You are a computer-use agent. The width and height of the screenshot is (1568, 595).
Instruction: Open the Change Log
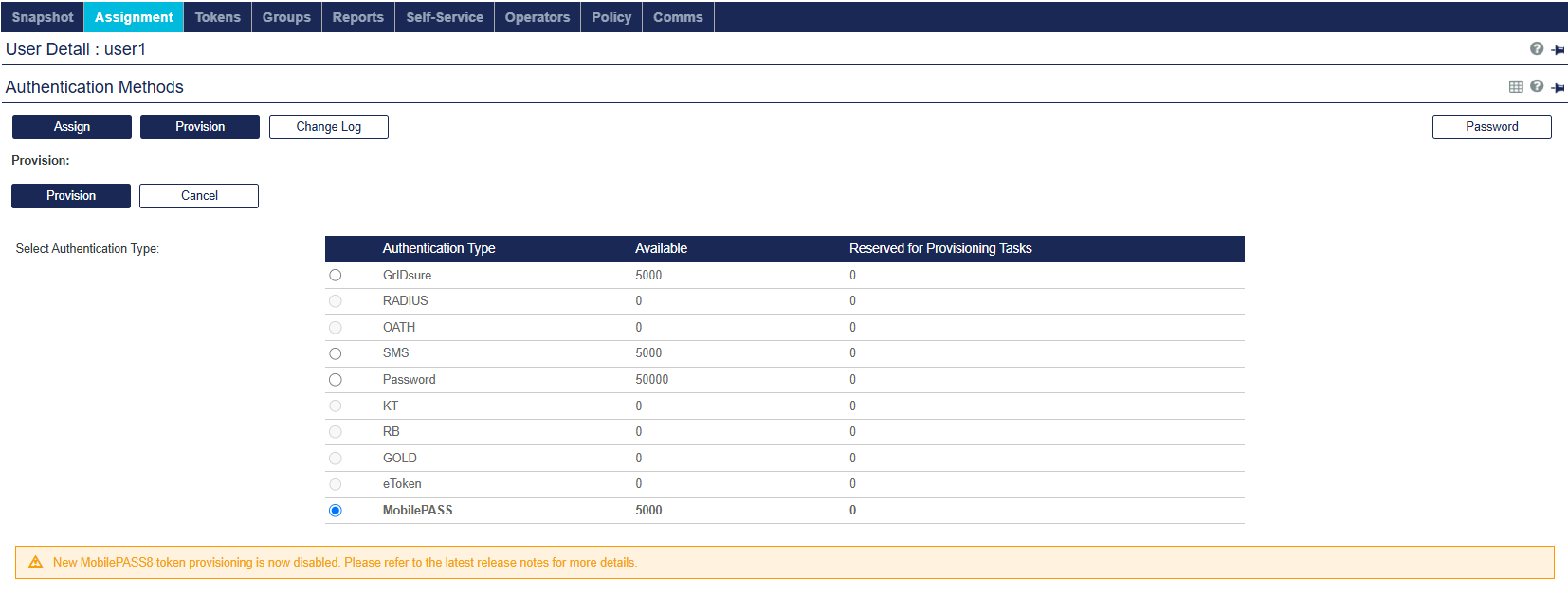pyautogui.click(x=329, y=127)
